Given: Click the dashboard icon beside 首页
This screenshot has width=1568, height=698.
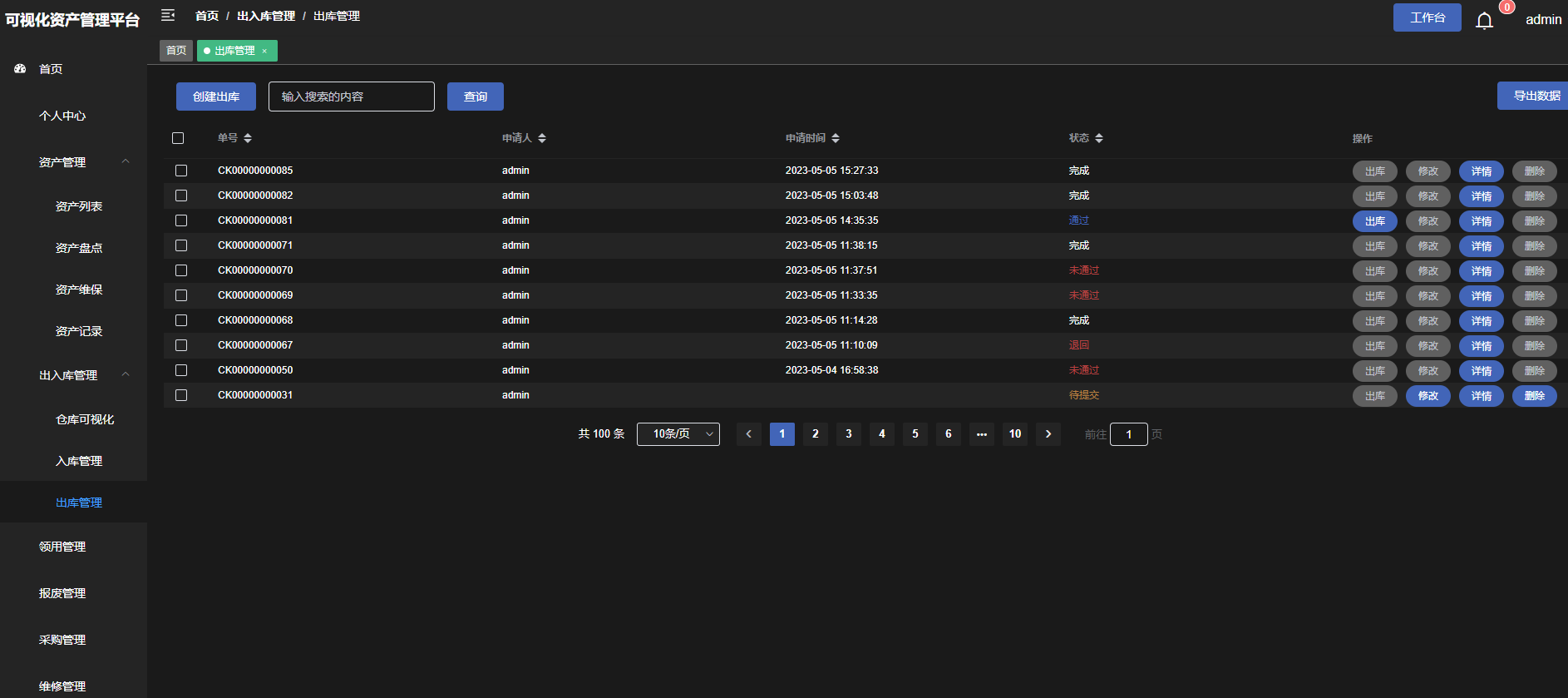Looking at the screenshot, I should click(x=20, y=69).
